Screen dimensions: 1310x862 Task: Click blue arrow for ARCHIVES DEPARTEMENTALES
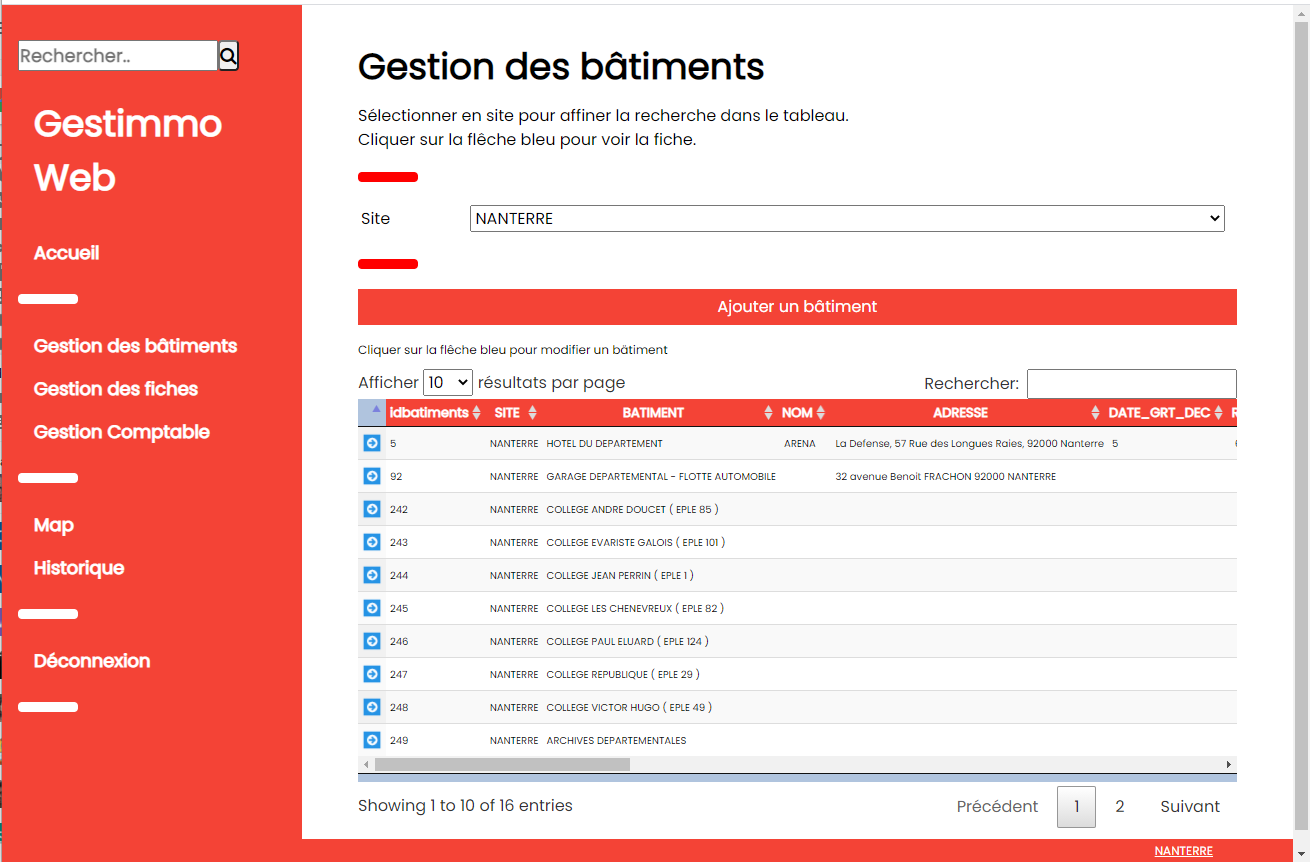[x=372, y=740]
